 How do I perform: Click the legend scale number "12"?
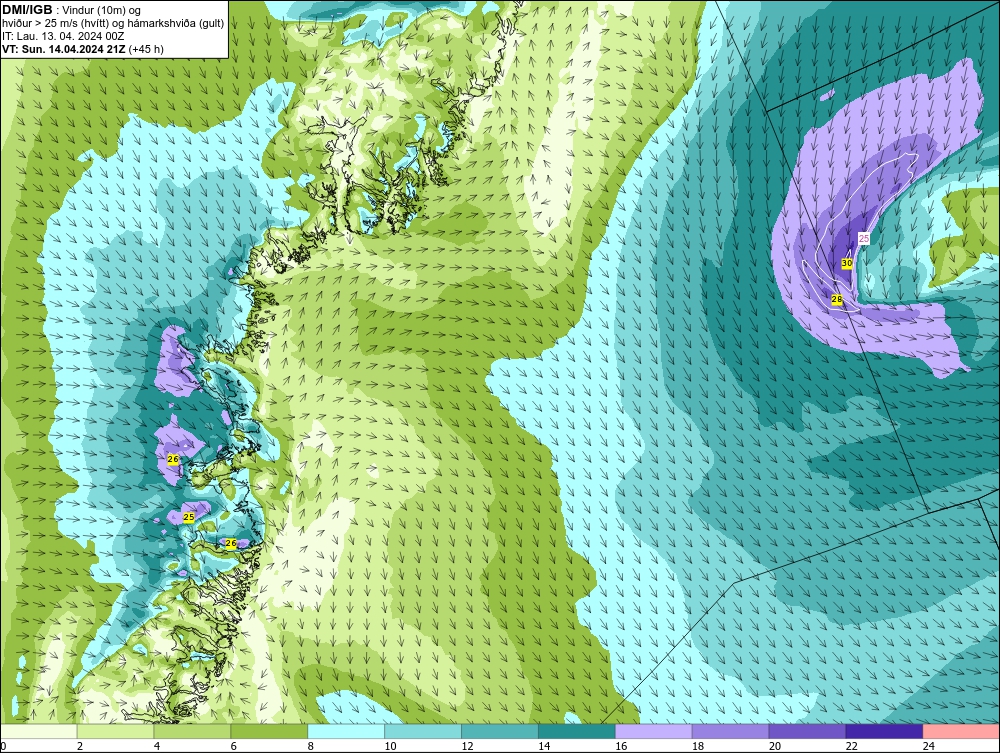click(467, 746)
